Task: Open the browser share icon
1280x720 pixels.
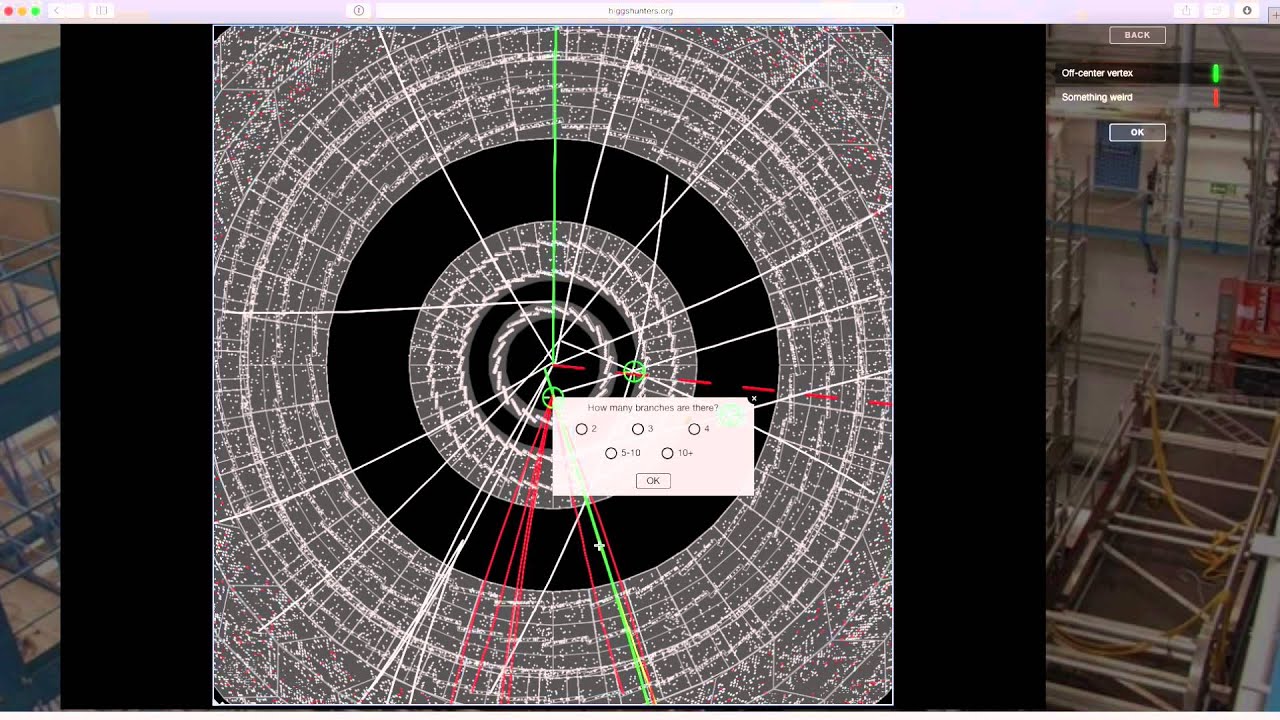Action: [1186, 10]
